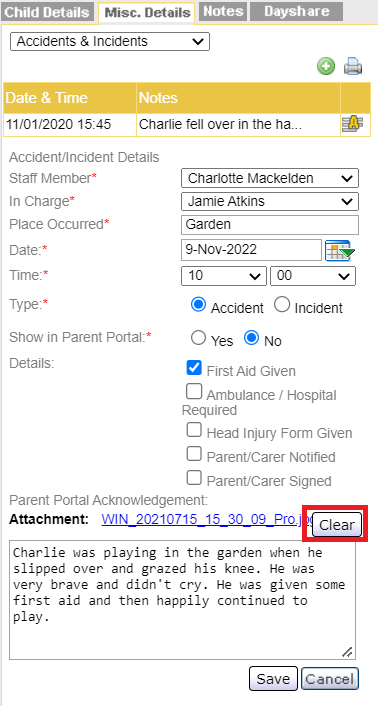Uncheck the First Aid Given checkbox
378x706 pixels.
(x=194, y=368)
